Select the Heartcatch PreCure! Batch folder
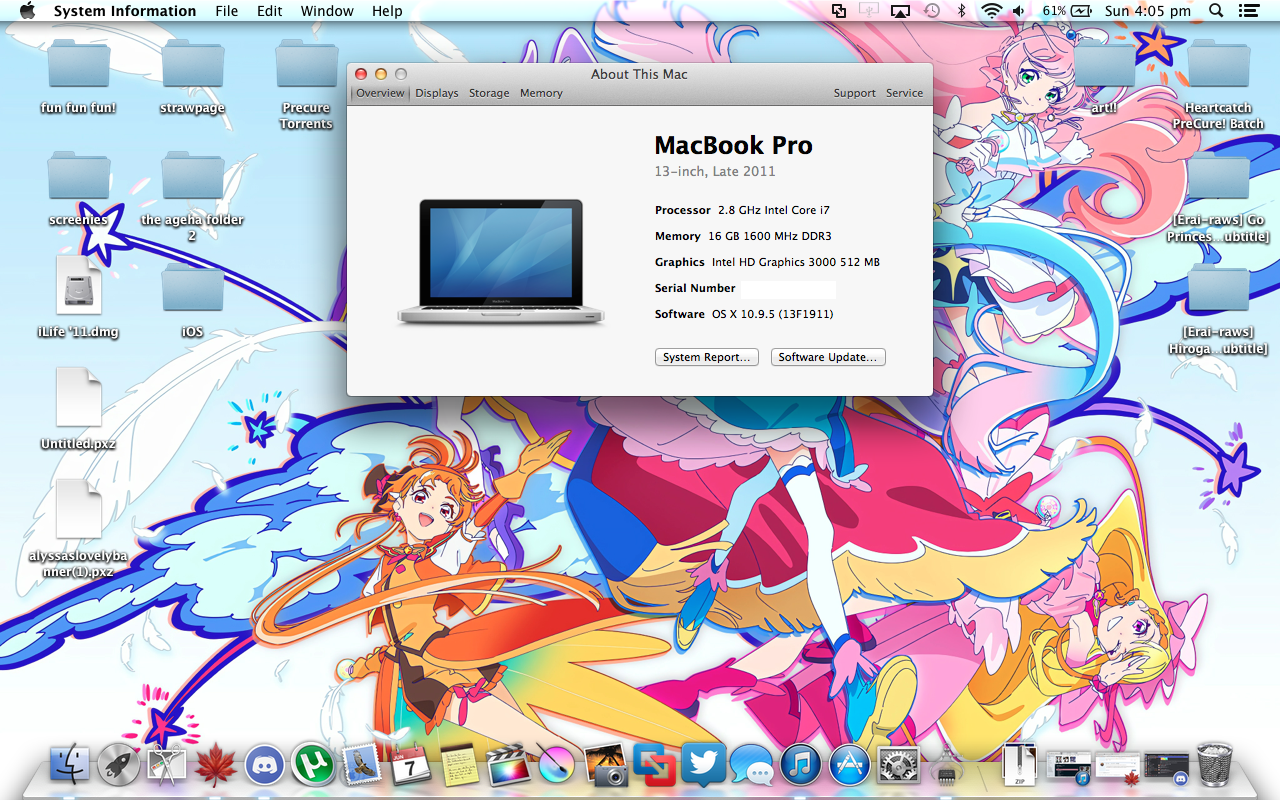Viewport: 1280px width, 800px height. [x=1218, y=85]
